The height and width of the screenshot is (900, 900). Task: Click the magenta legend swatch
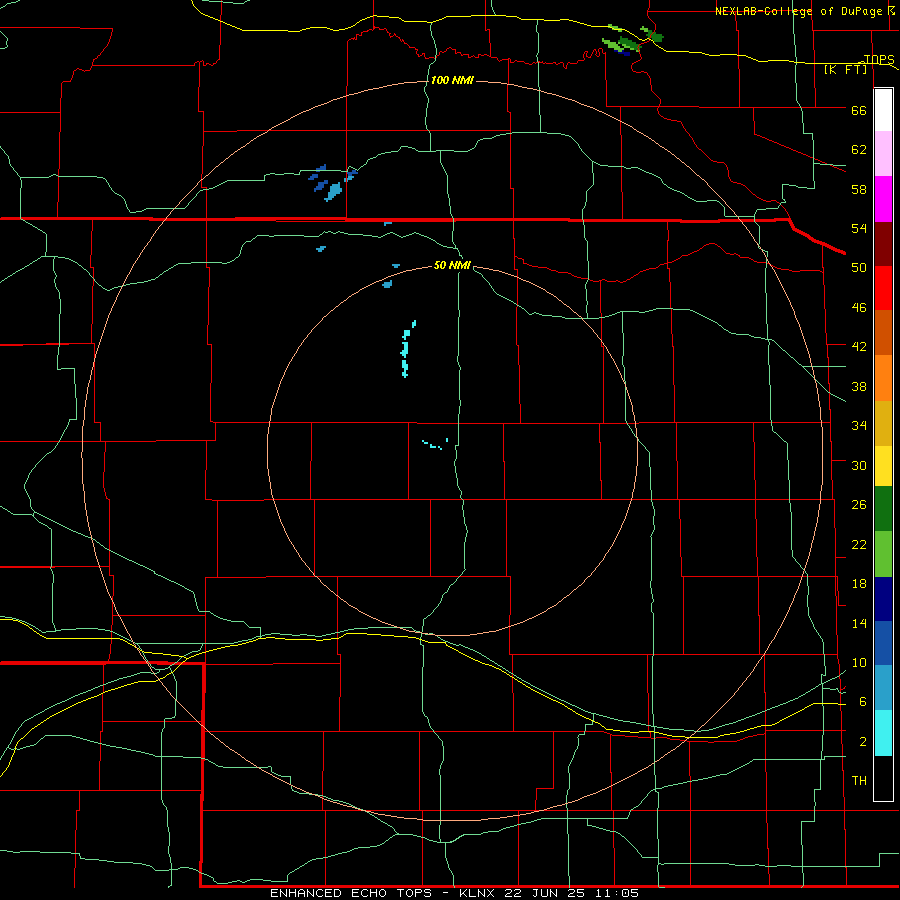click(x=883, y=199)
